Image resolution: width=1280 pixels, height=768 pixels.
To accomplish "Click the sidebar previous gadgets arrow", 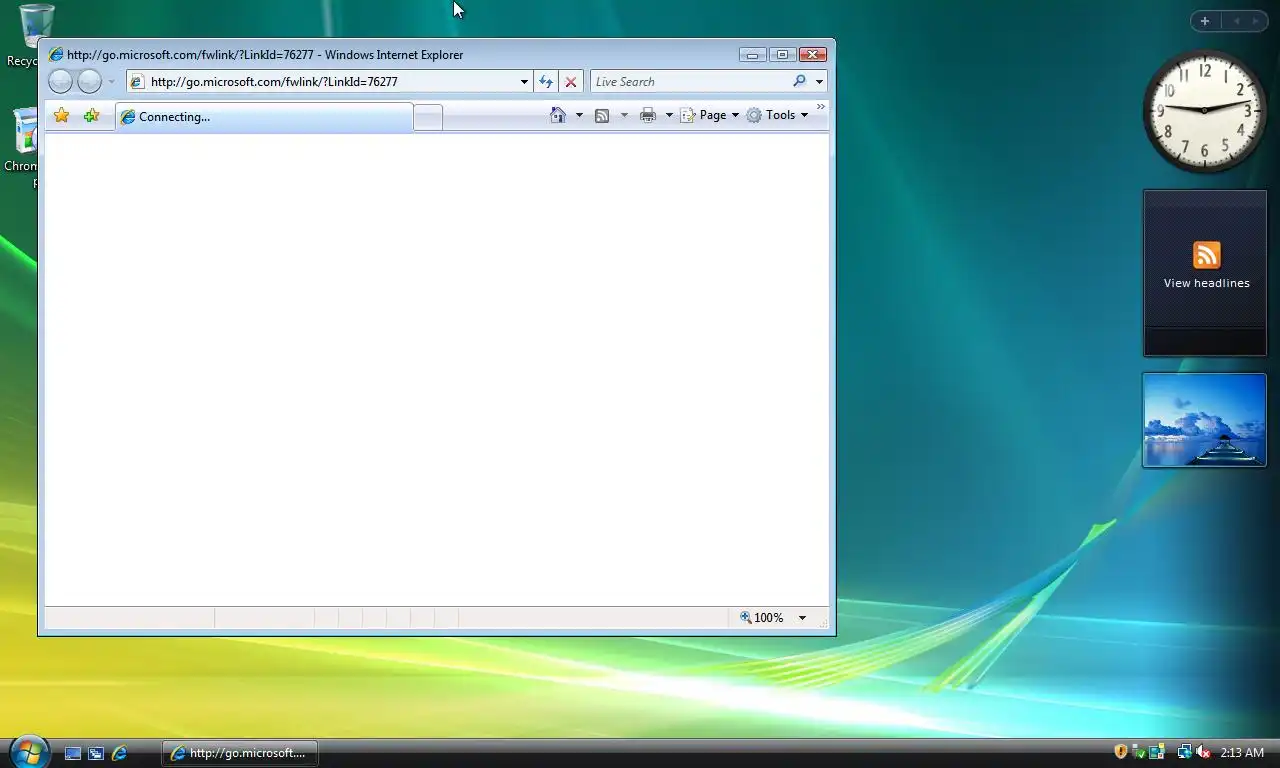I will point(1236,21).
